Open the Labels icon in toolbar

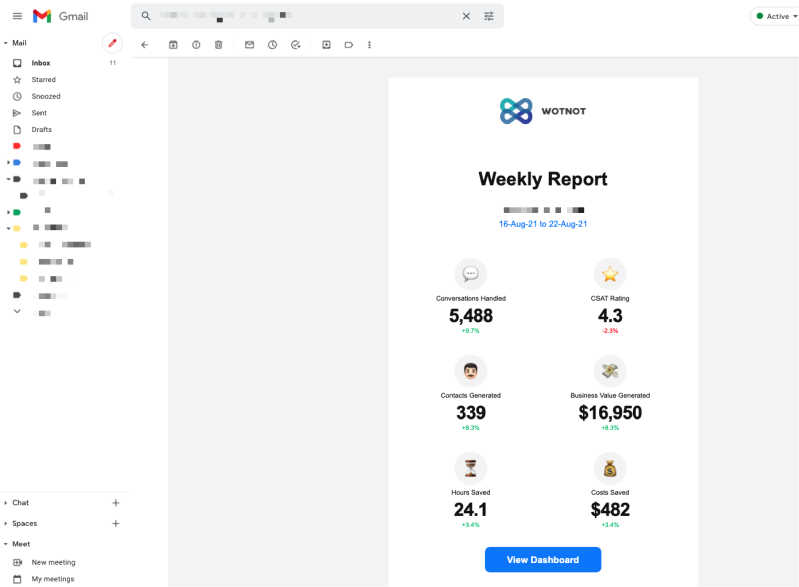tap(349, 45)
